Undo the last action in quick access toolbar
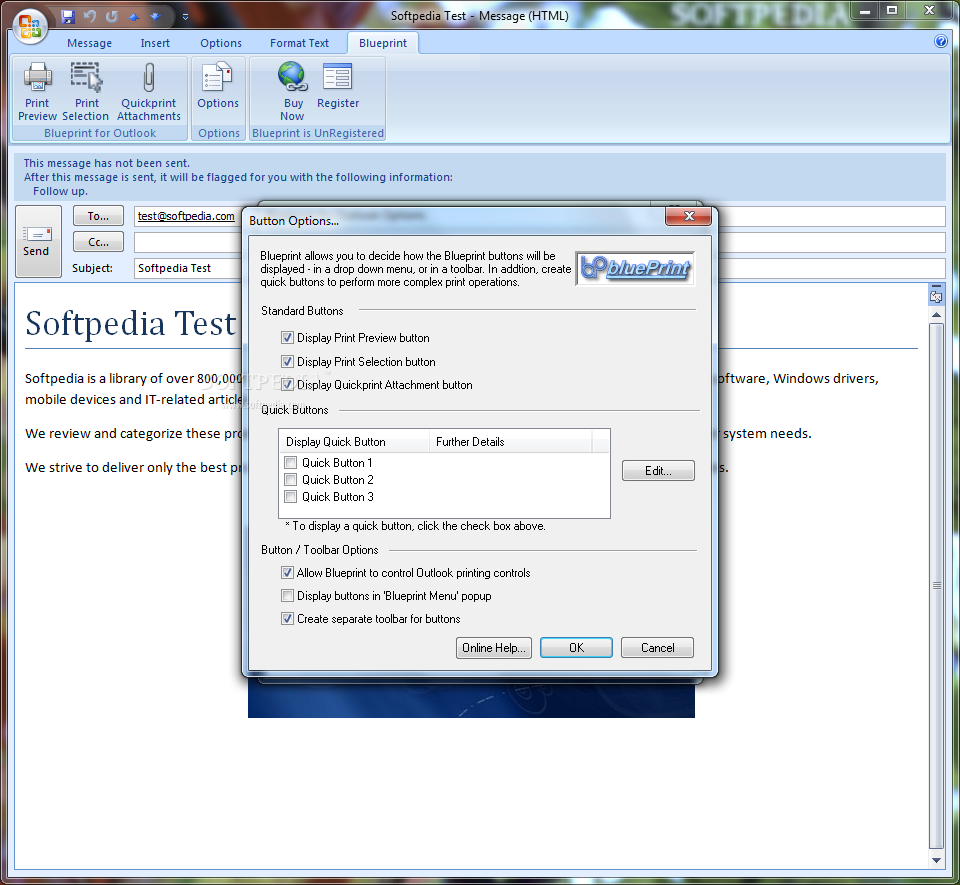Image resolution: width=960 pixels, height=885 pixels. pos(90,17)
